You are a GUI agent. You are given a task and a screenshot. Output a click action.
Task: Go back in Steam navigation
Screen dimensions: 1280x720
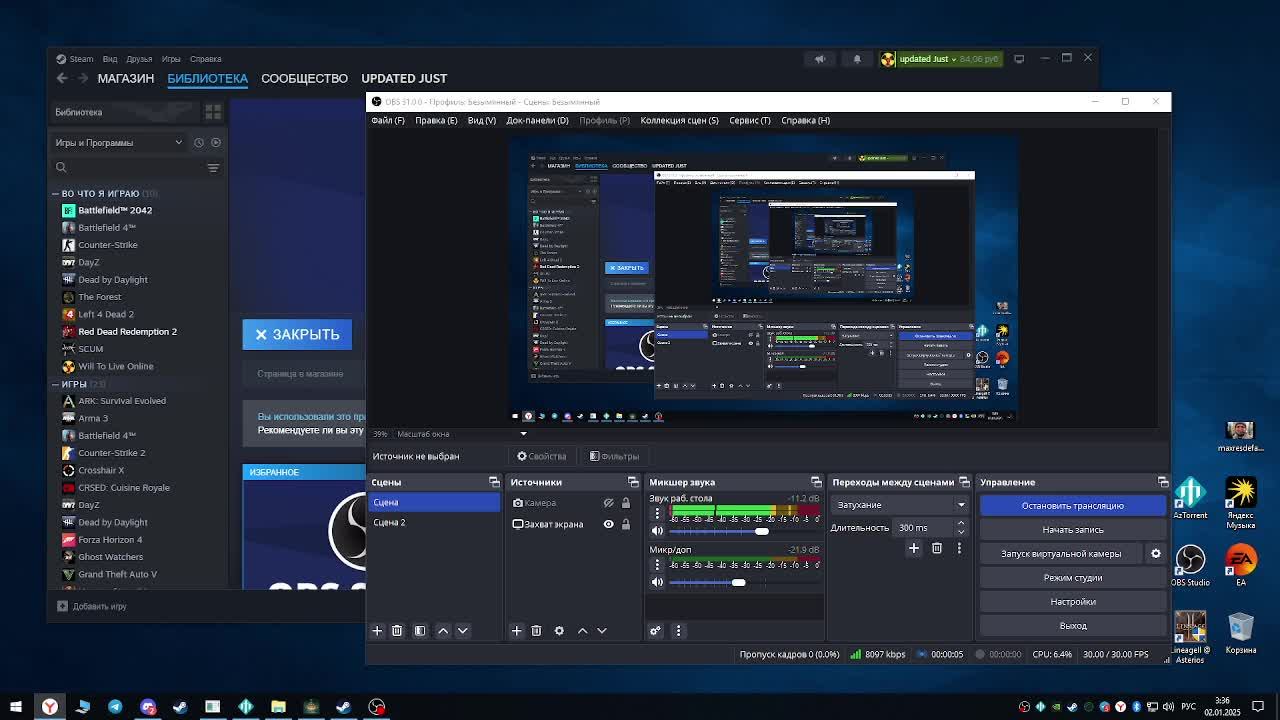coord(62,78)
